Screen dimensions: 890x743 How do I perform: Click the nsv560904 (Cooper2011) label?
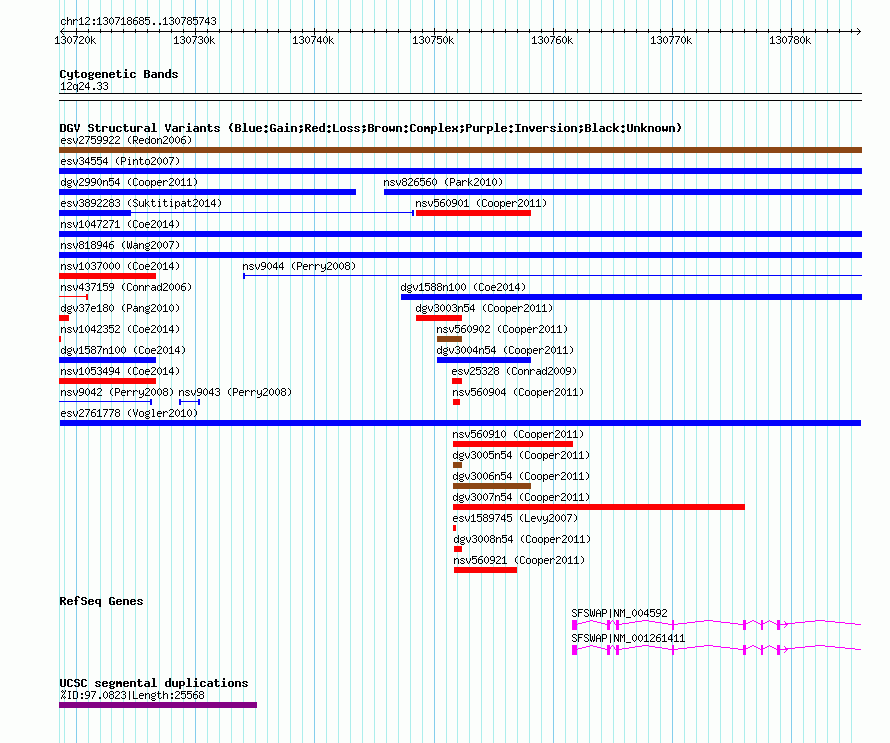pyautogui.click(x=518, y=392)
